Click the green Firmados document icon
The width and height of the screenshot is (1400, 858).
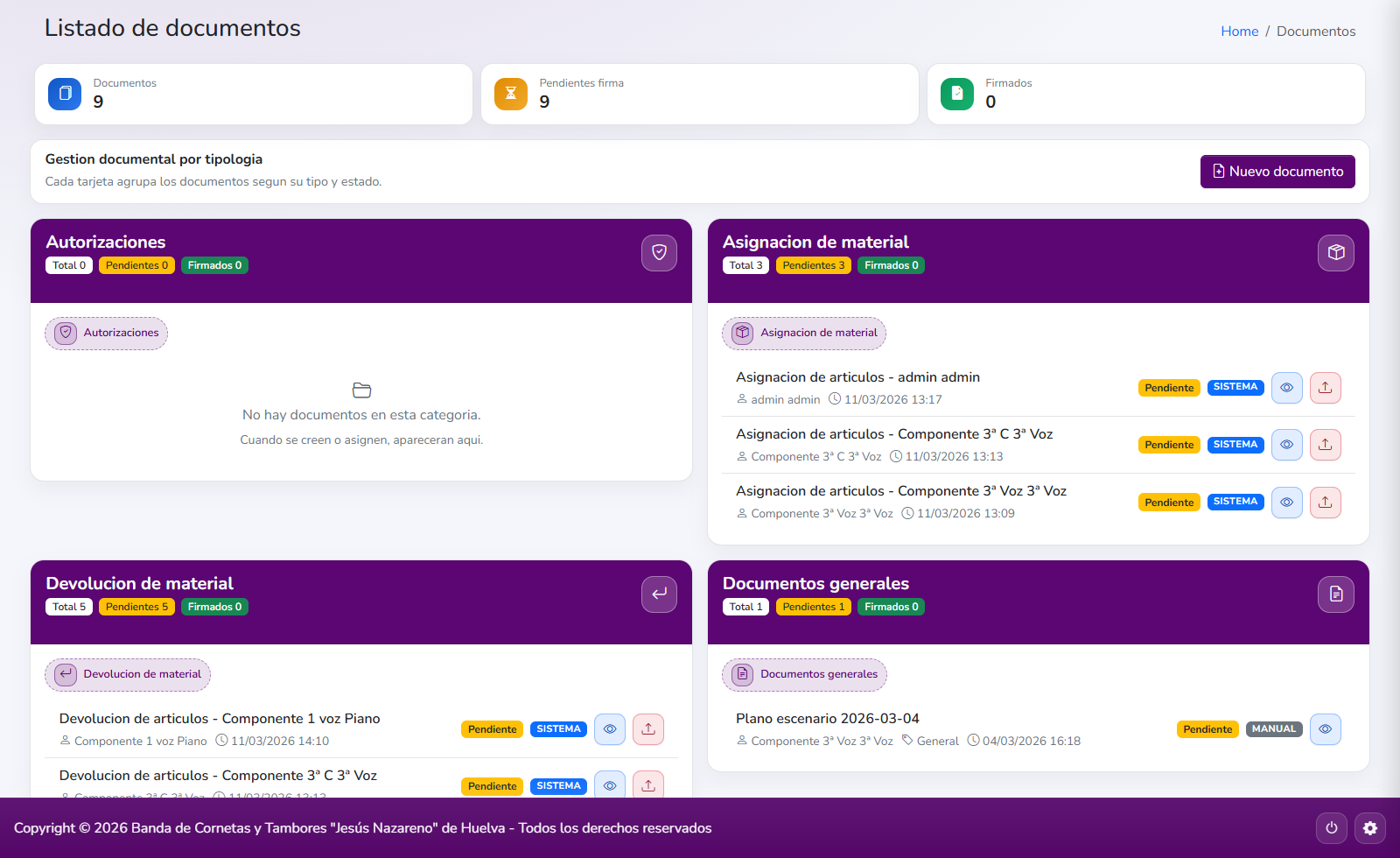point(958,94)
